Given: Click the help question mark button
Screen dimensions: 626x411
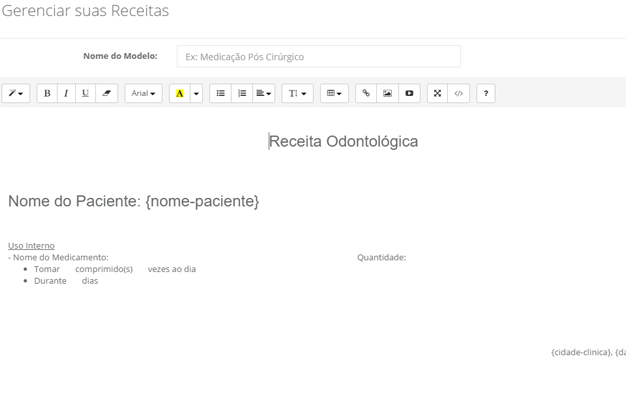Looking at the screenshot, I should pos(486,93).
